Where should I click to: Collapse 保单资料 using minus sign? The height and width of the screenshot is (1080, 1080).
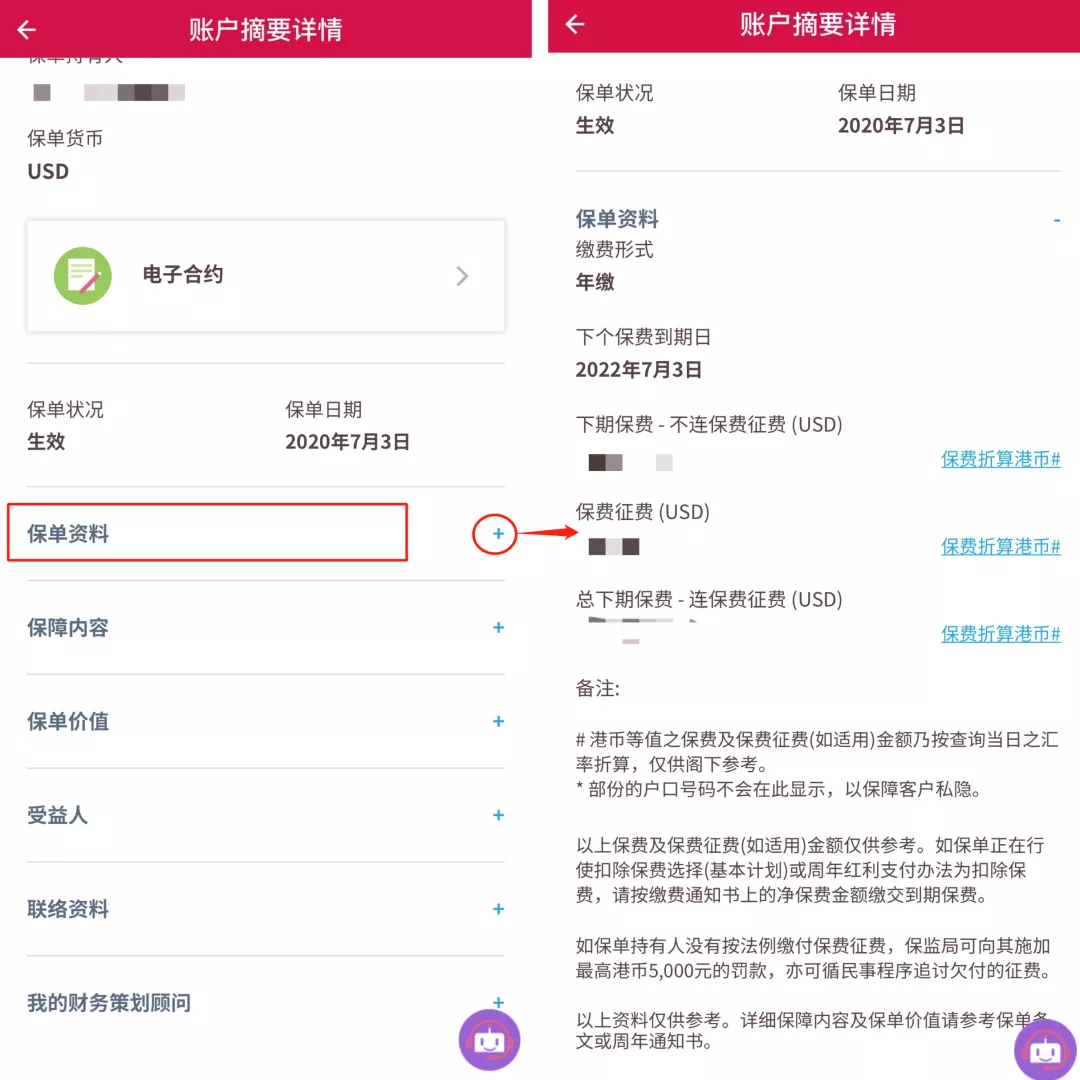tap(1057, 220)
